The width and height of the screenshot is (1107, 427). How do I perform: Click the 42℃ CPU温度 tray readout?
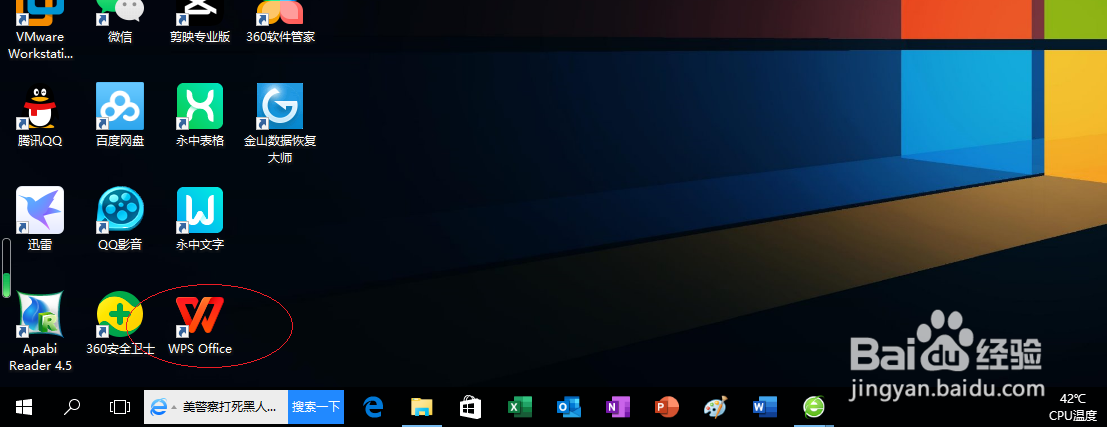[x=1072, y=407]
